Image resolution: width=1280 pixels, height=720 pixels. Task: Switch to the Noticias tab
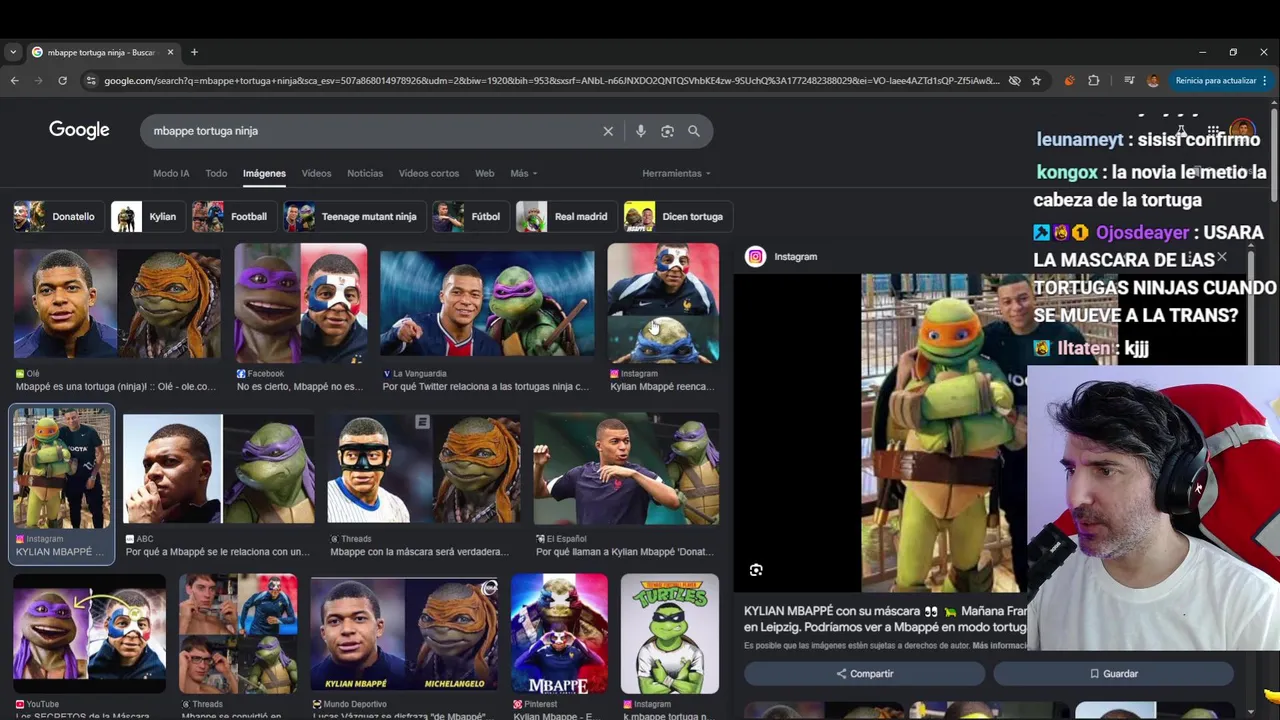point(365,173)
